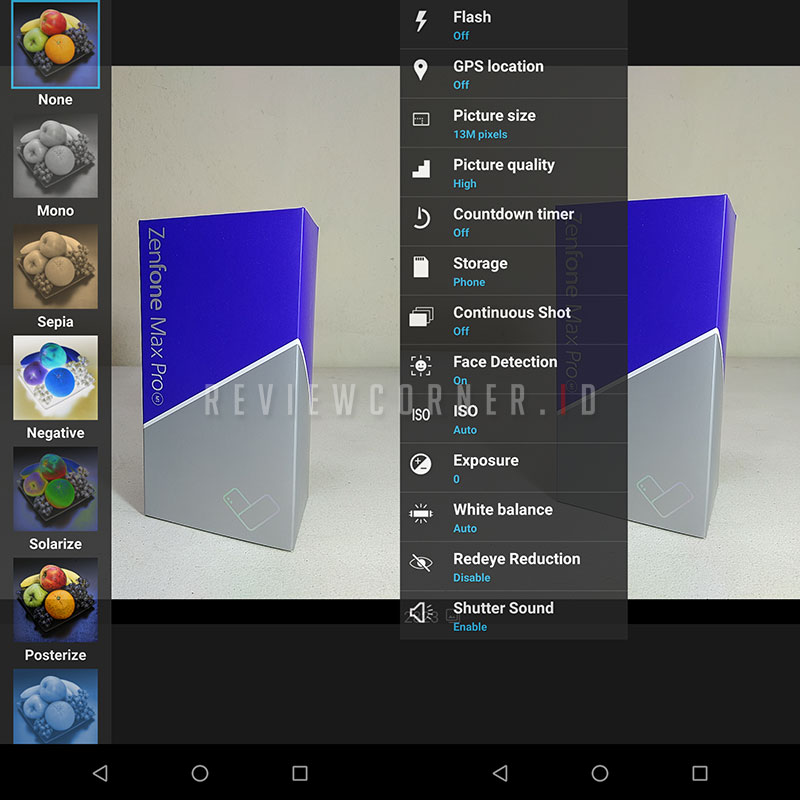Toggle Shutter Sound setting

[x=503, y=615]
